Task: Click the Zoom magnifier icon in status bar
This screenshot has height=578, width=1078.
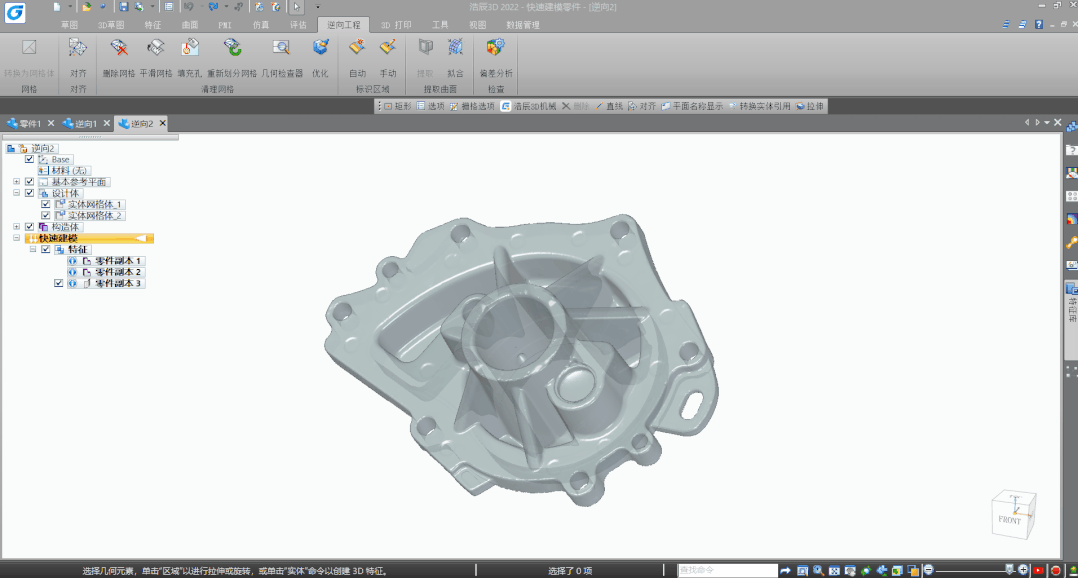Action: [x=818, y=570]
